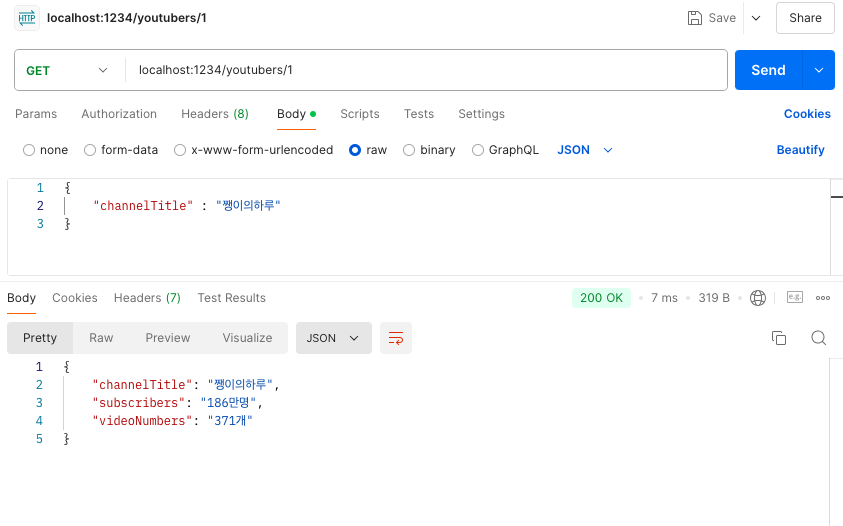This screenshot has width=843, height=526.
Task: Open the Raw response view tab
Action: pyautogui.click(x=101, y=338)
